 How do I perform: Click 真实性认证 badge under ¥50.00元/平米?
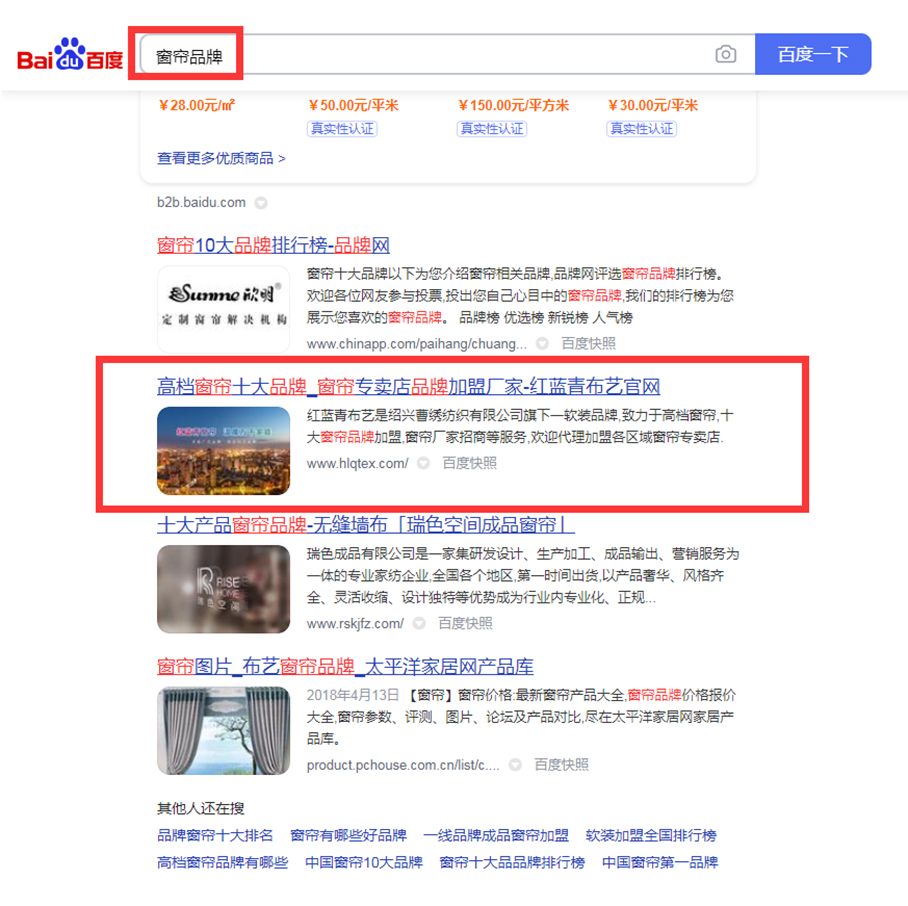coord(342,129)
